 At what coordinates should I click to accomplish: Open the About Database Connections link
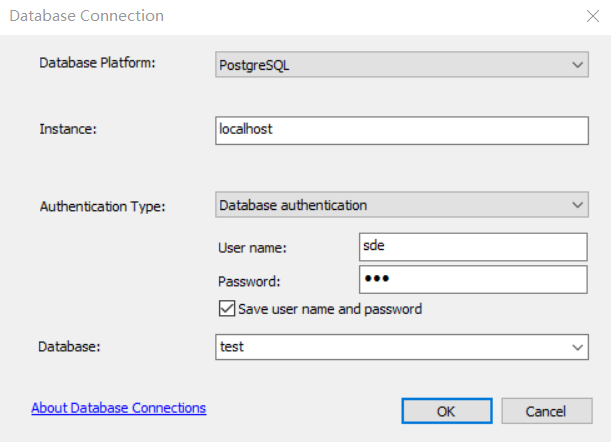coord(119,408)
